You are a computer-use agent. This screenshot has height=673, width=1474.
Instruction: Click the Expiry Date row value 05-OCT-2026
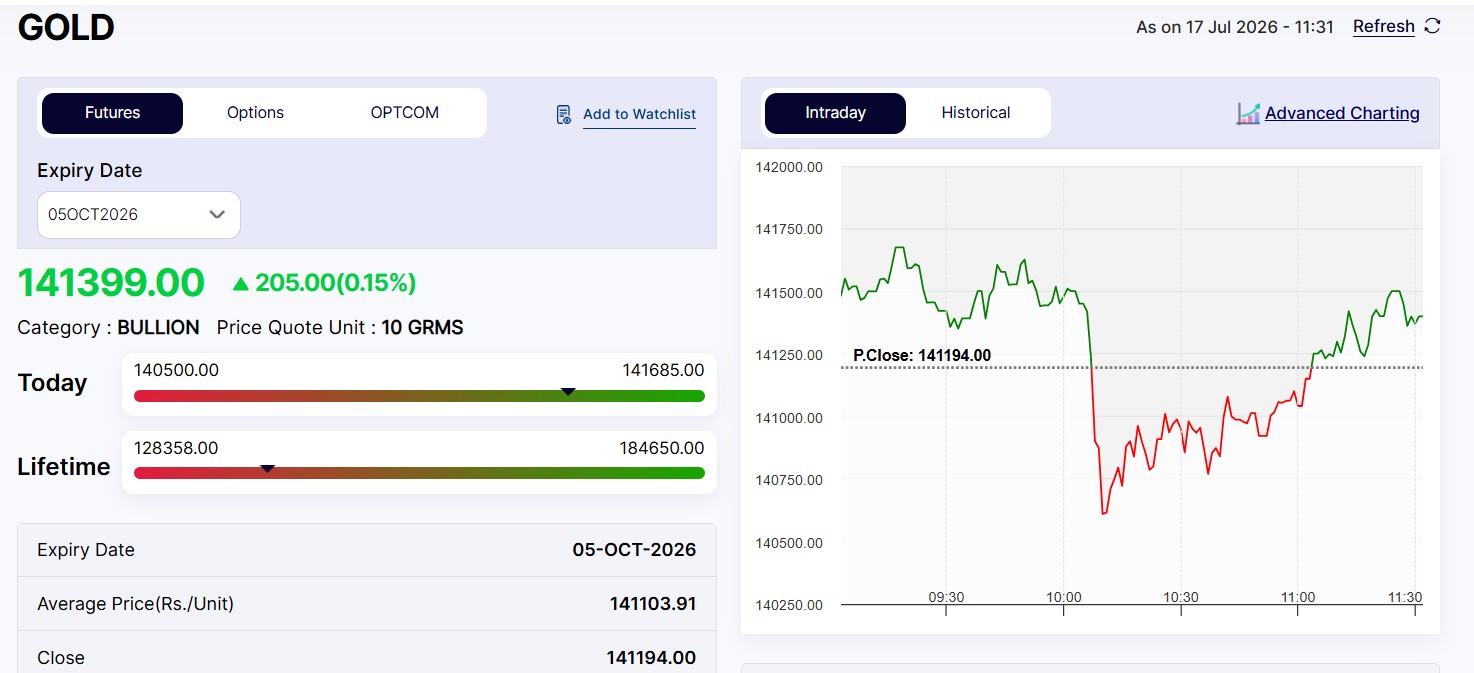point(634,550)
